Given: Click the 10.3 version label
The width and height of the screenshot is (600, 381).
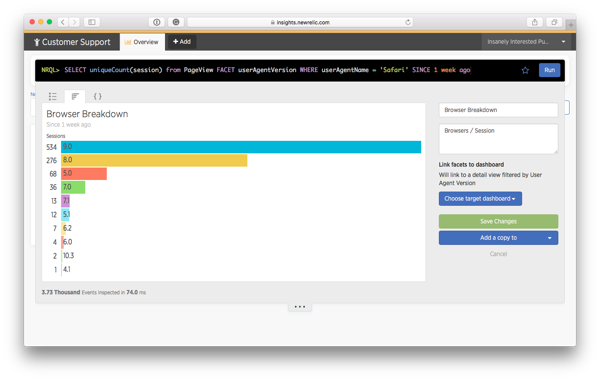Looking at the screenshot, I should tap(68, 256).
